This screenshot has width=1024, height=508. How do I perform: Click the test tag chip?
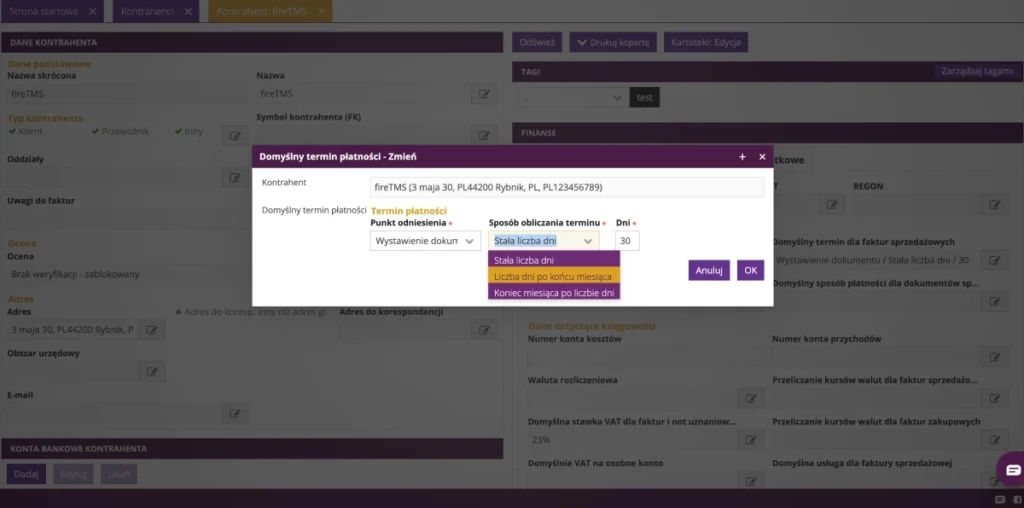click(x=645, y=98)
